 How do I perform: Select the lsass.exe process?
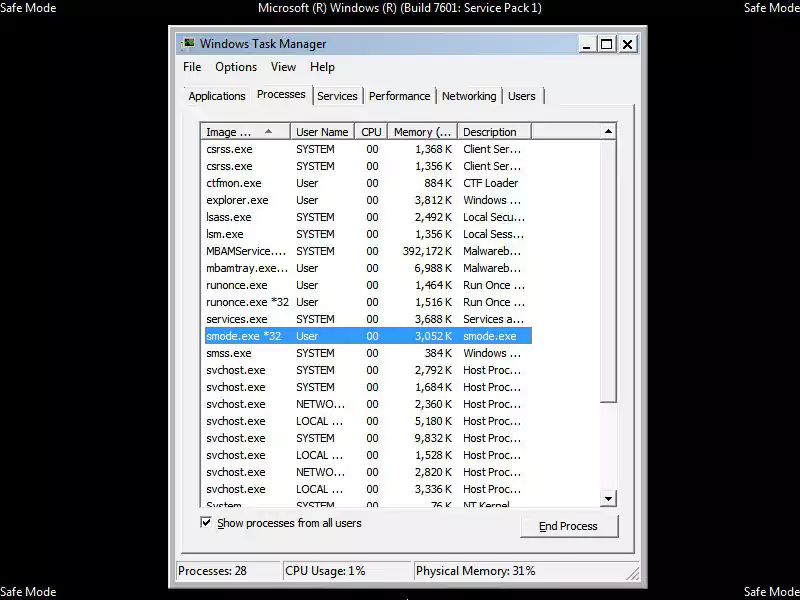pos(366,217)
